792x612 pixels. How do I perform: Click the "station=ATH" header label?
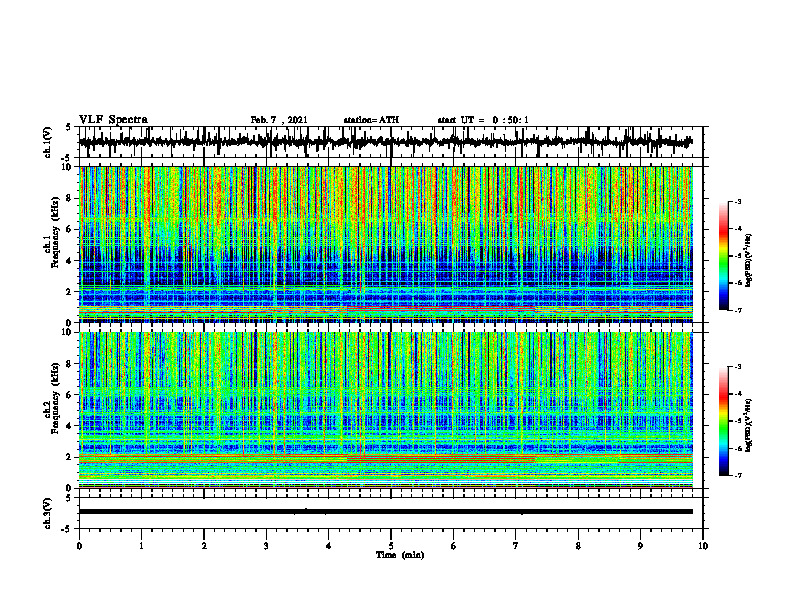(371, 120)
